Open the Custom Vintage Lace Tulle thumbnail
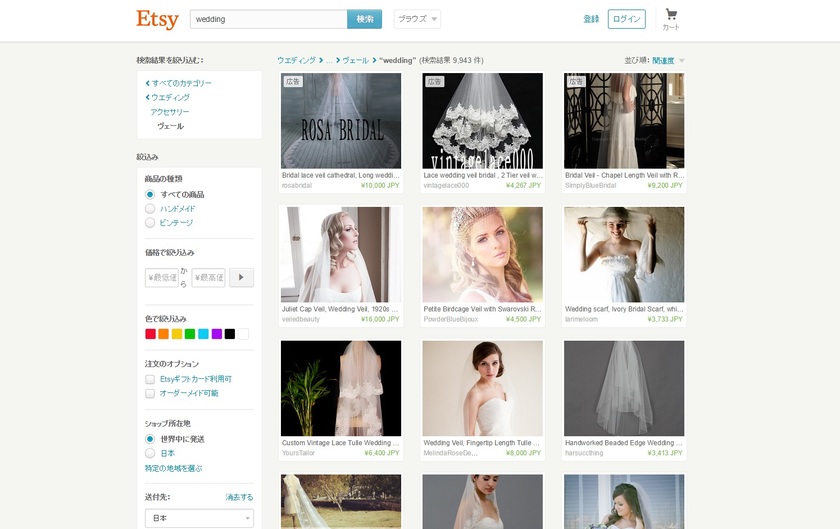 [341, 389]
